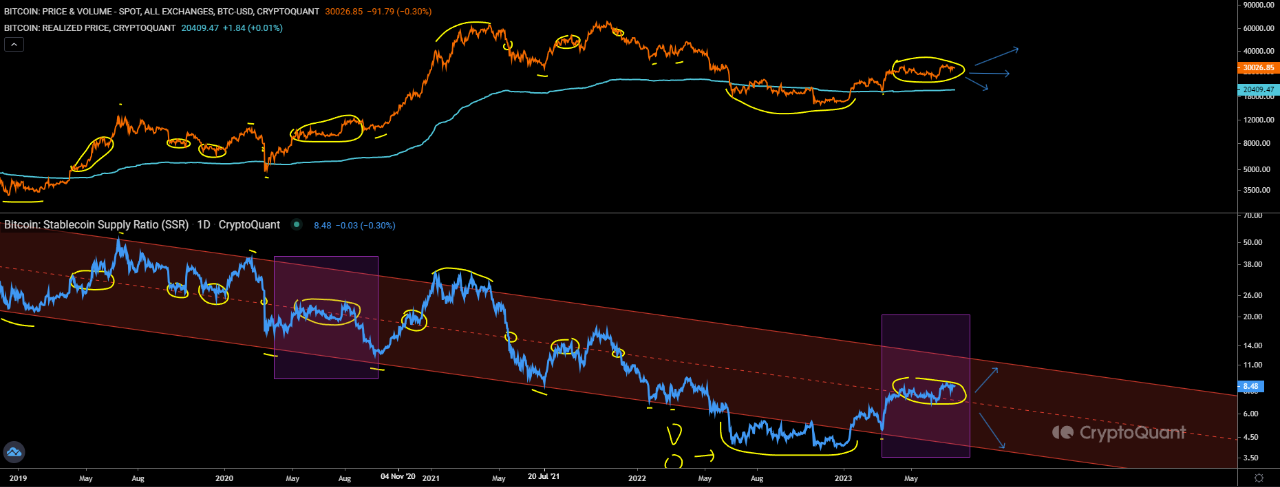
Task: Click the SSR legend value -0.03 (-0.30%)
Action: (x=364, y=226)
